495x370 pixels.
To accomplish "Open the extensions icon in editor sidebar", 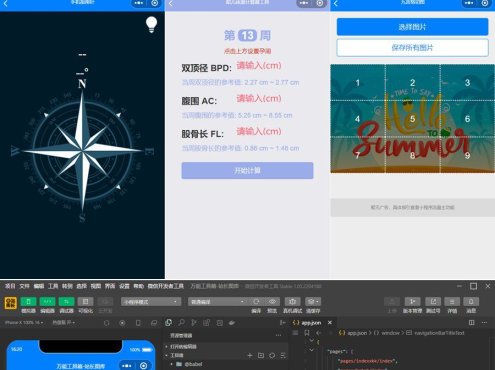I will 207,322.
